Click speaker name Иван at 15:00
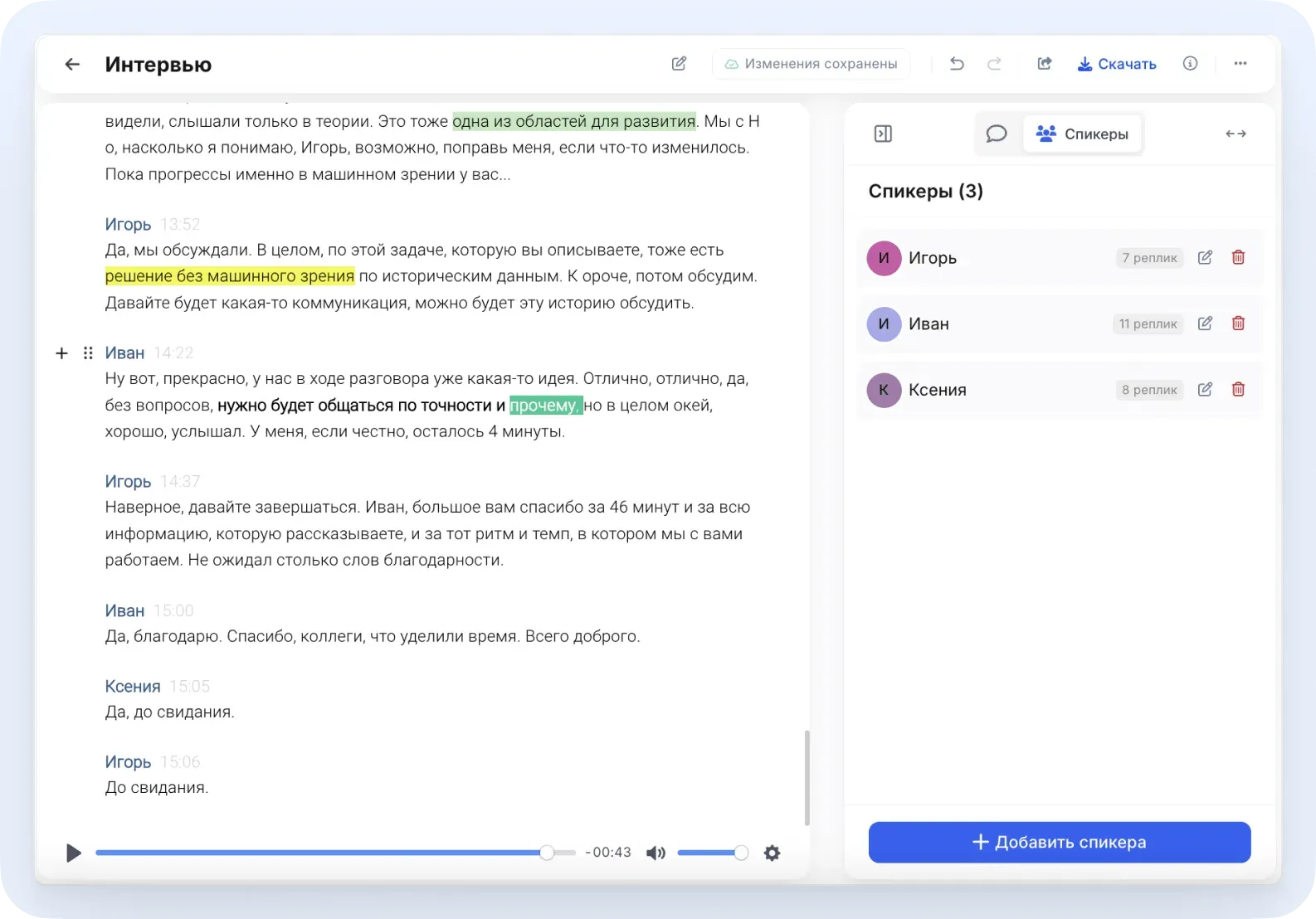The image size is (1316, 919). pyautogui.click(x=124, y=611)
